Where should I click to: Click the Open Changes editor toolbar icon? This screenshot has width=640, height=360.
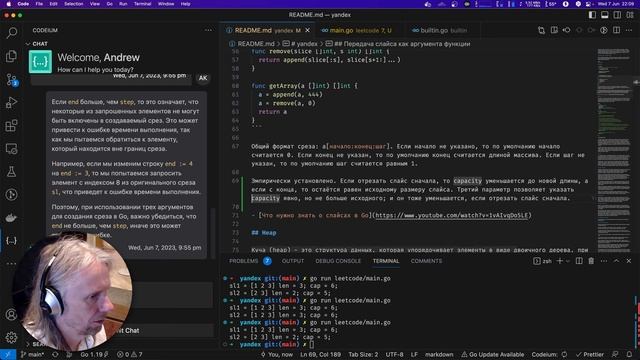[x=541, y=30]
